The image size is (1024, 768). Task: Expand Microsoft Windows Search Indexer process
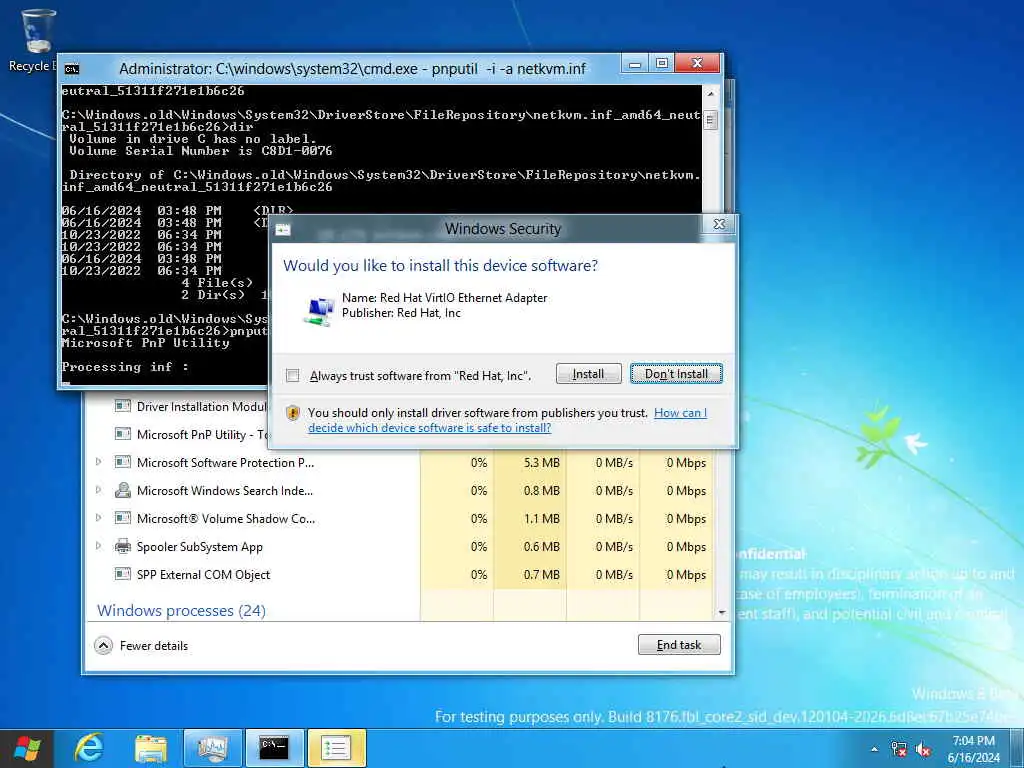tap(99, 490)
